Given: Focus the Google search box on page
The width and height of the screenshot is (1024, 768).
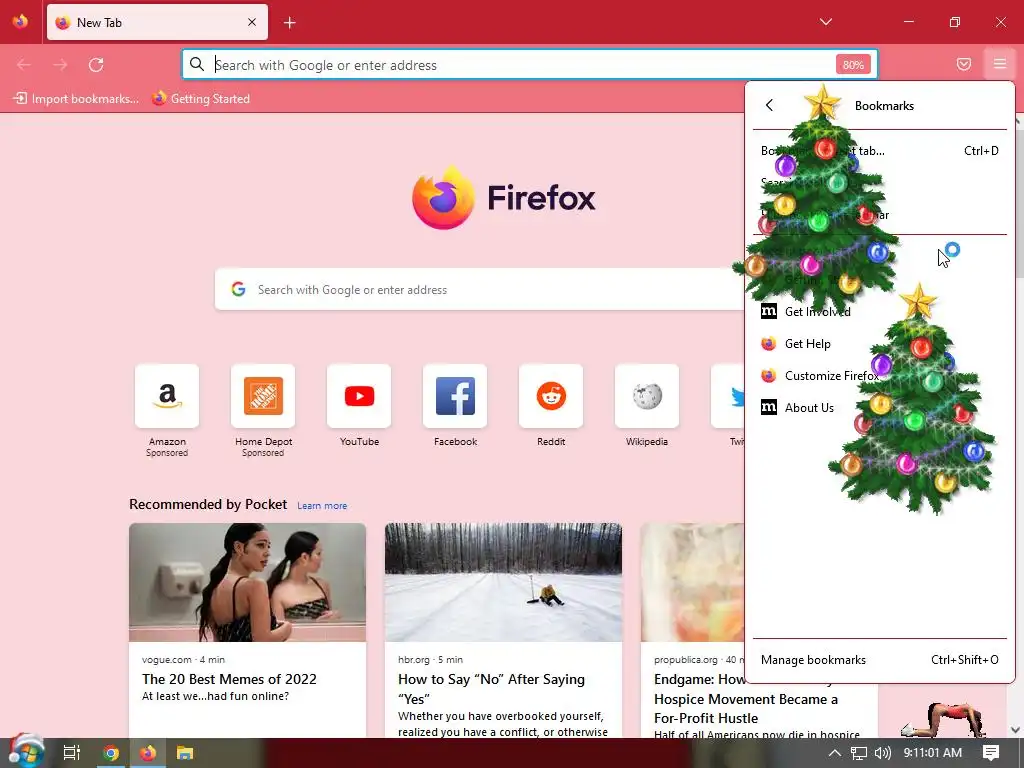Looking at the screenshot, I should click(480, 289).
